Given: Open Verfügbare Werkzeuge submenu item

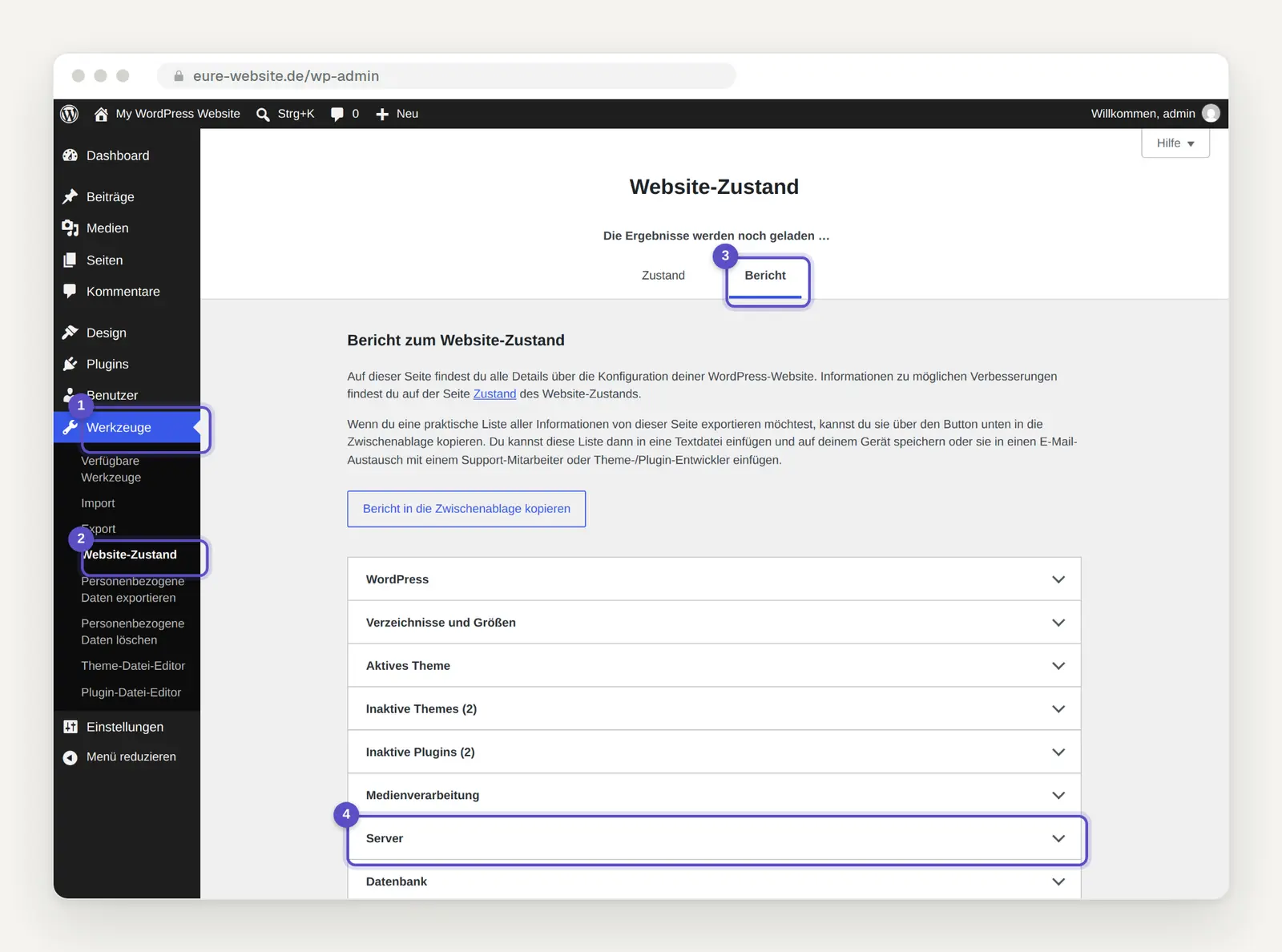Looking at the screenshot, I should tap(111, 469).
